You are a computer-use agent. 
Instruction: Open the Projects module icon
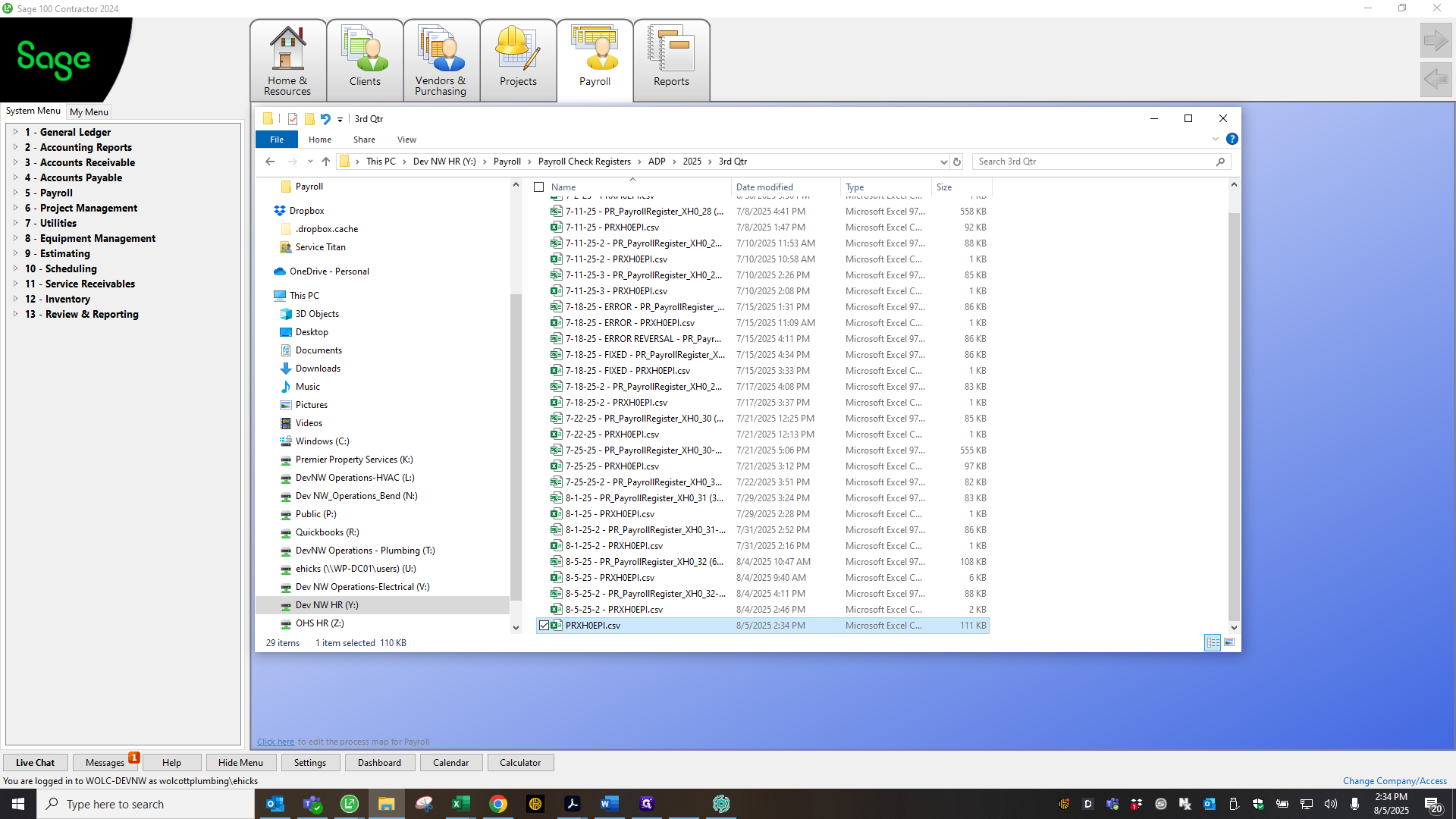point(518,61)
